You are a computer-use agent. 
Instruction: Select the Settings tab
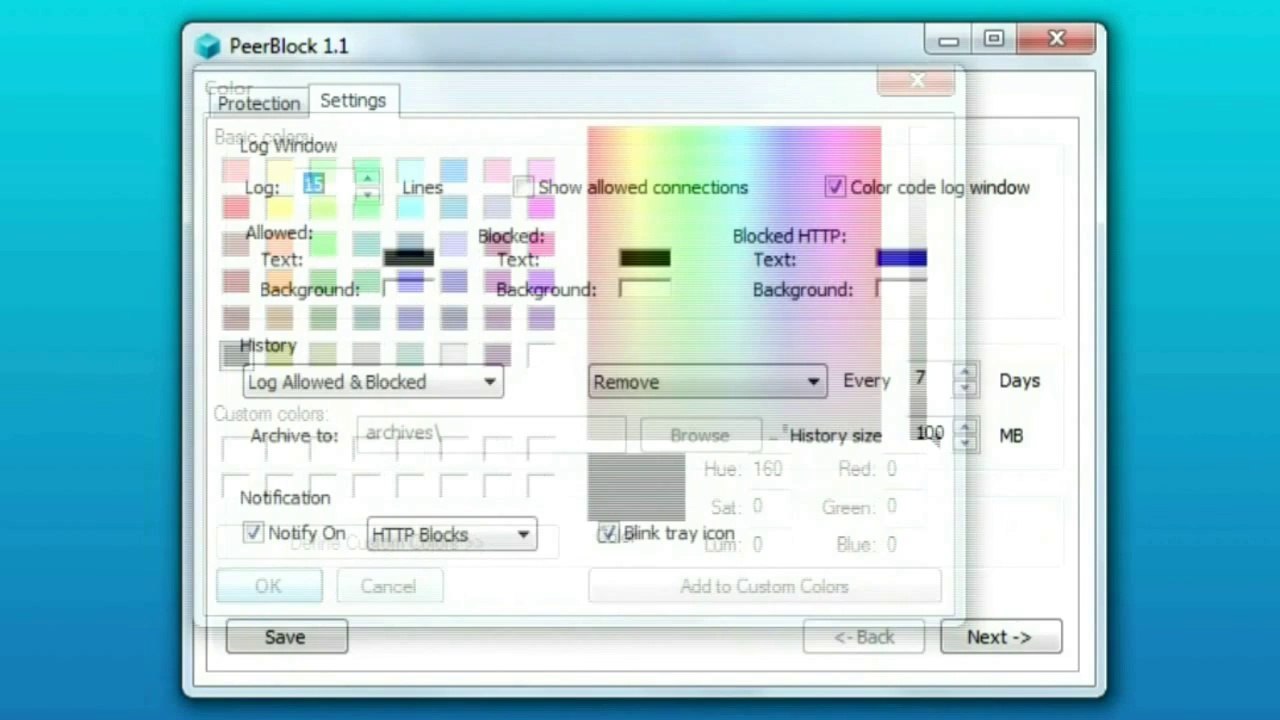point(353,100)
